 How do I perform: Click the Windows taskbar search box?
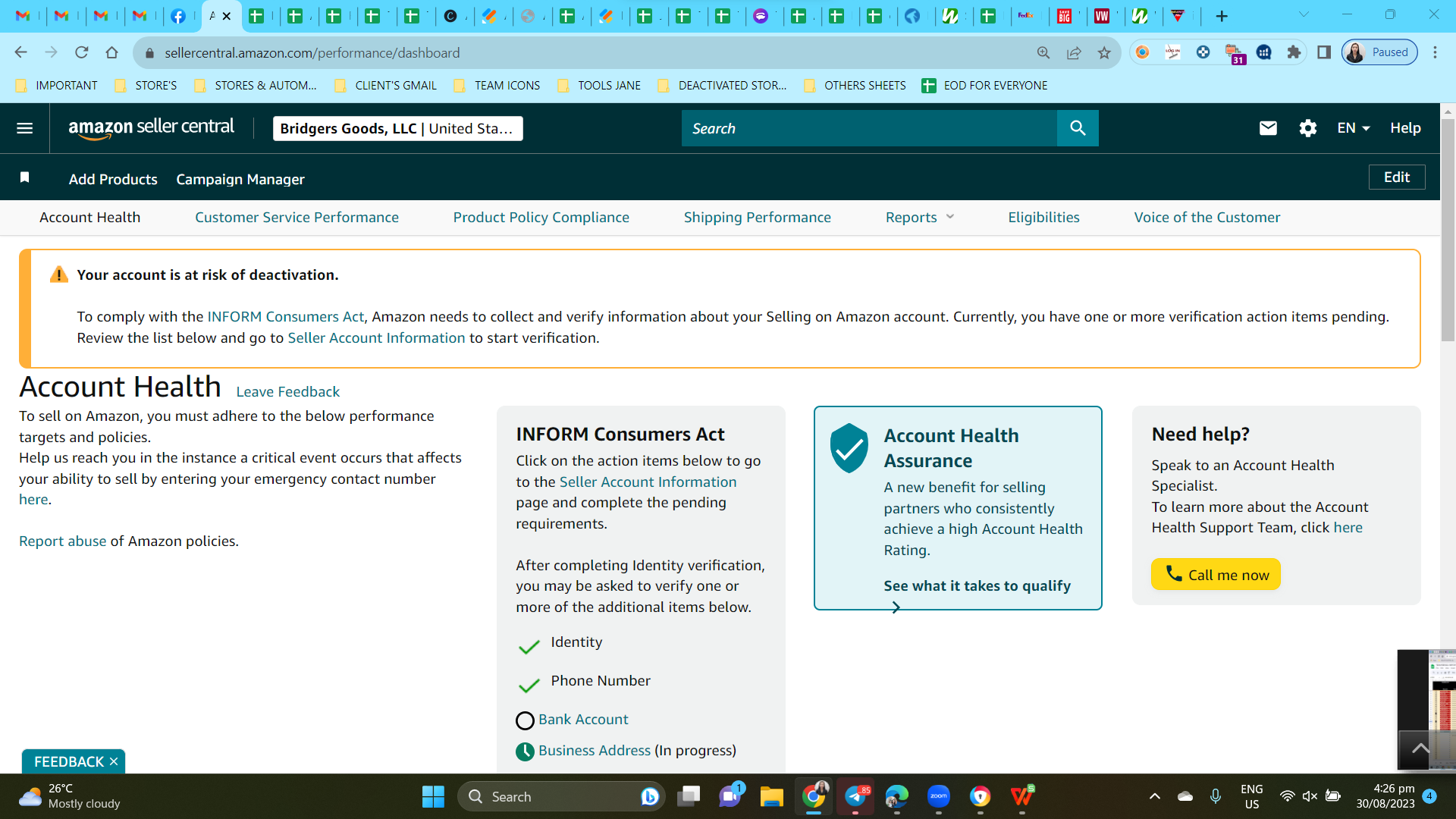coord(561,796)
